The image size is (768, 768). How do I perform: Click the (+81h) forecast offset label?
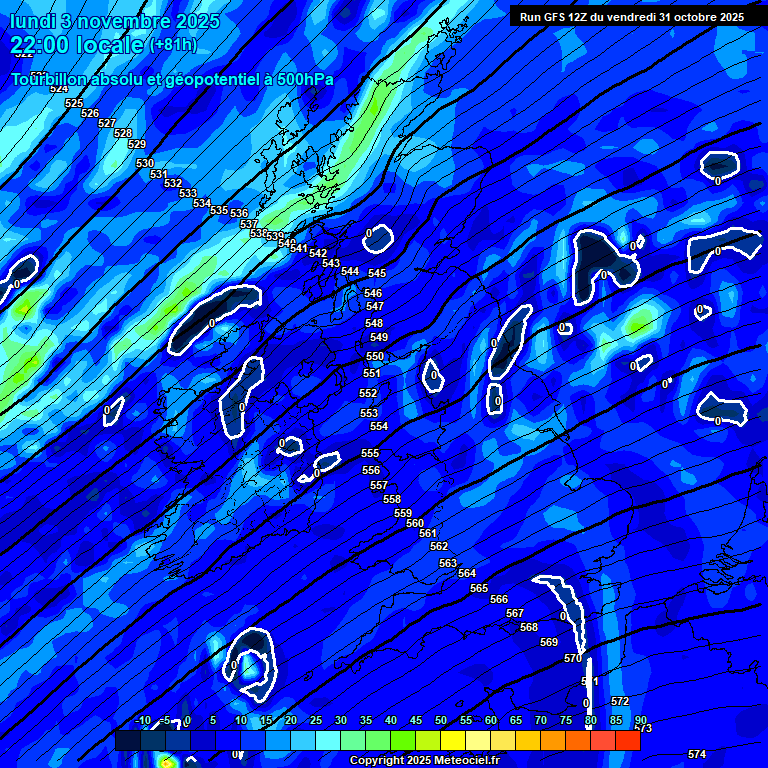coord(173,45)
